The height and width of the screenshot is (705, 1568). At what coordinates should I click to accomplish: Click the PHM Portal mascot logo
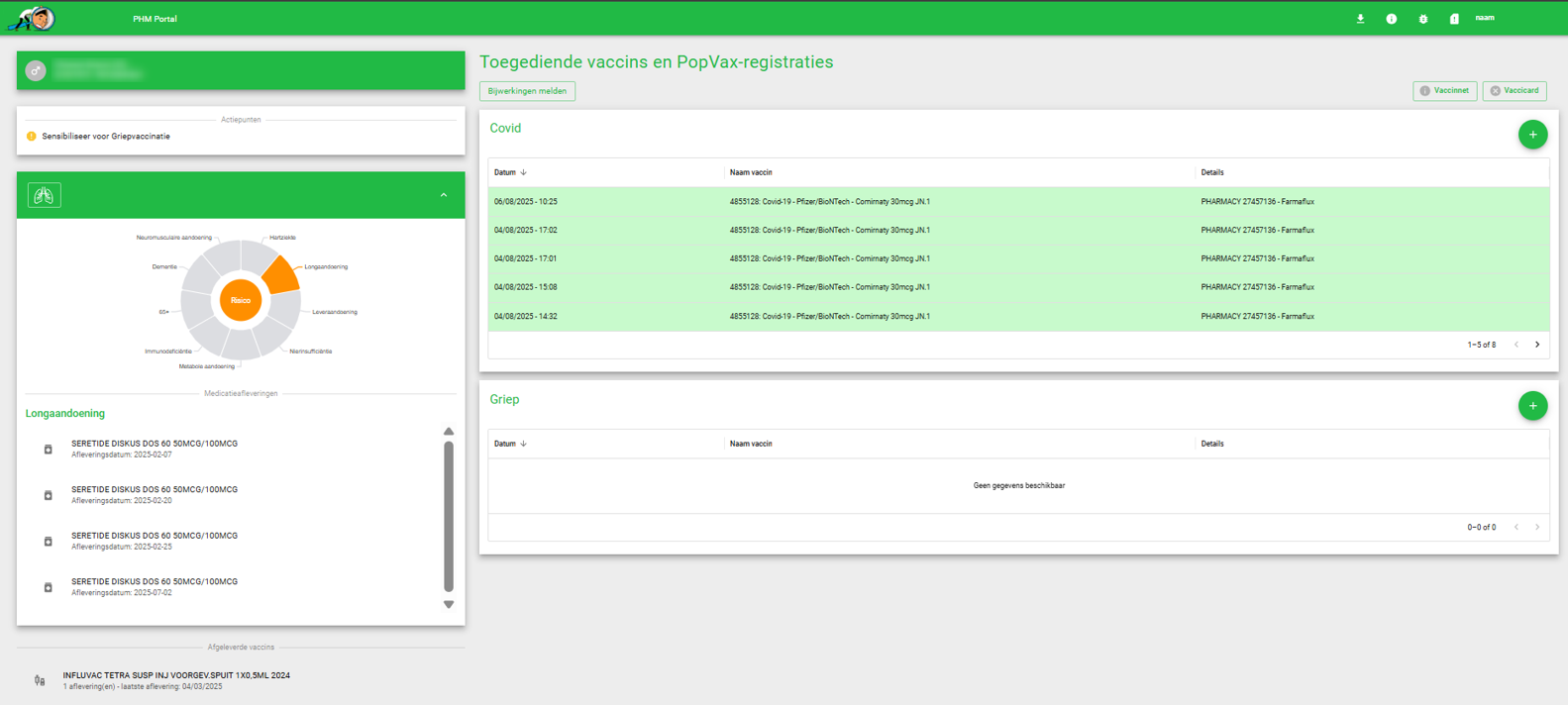click(x=33, y=18)
